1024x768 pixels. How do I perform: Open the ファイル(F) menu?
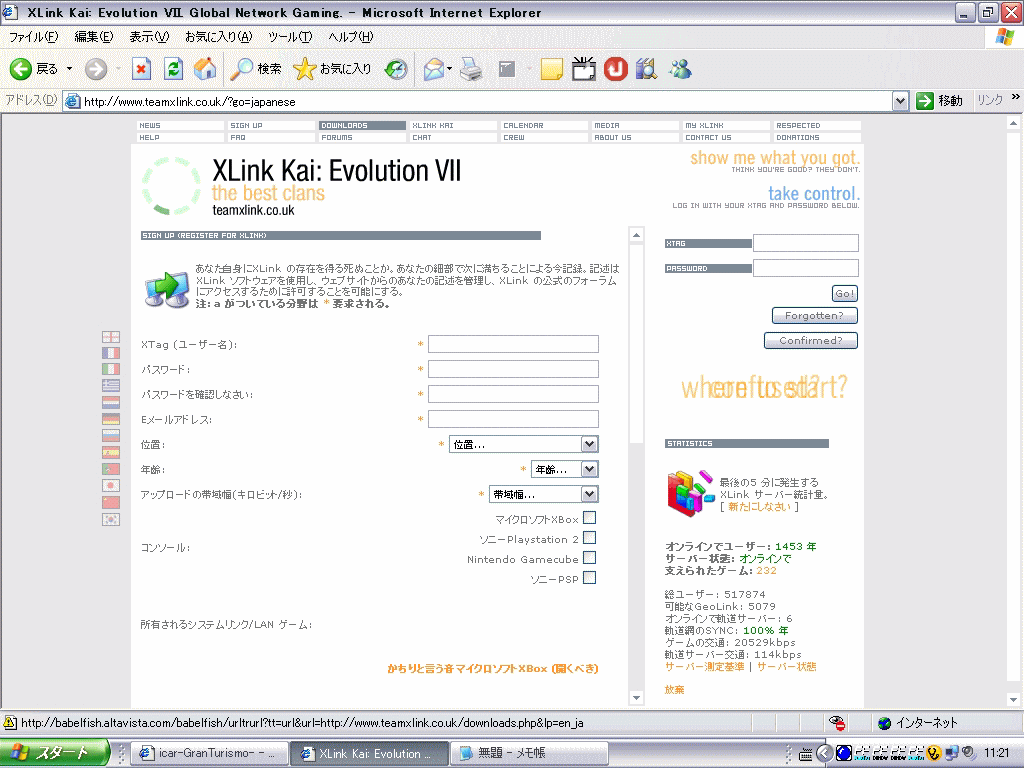(x=33, y=37)
